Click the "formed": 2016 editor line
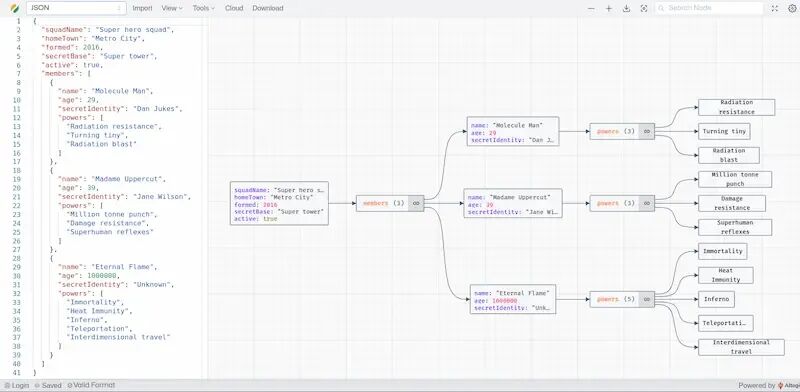The image size is (800, 392). (72, 47)
